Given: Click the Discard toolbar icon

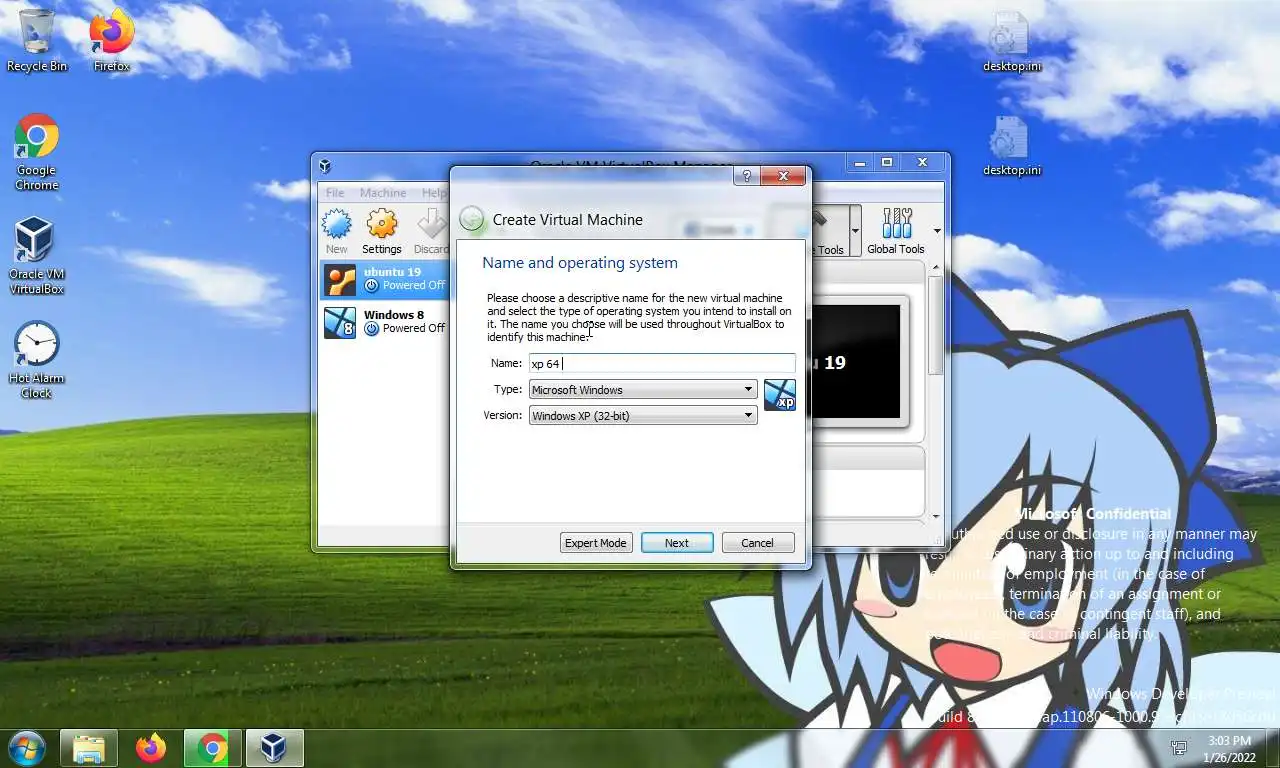Looking at the screenshot, I should click(x=431, y=232).
